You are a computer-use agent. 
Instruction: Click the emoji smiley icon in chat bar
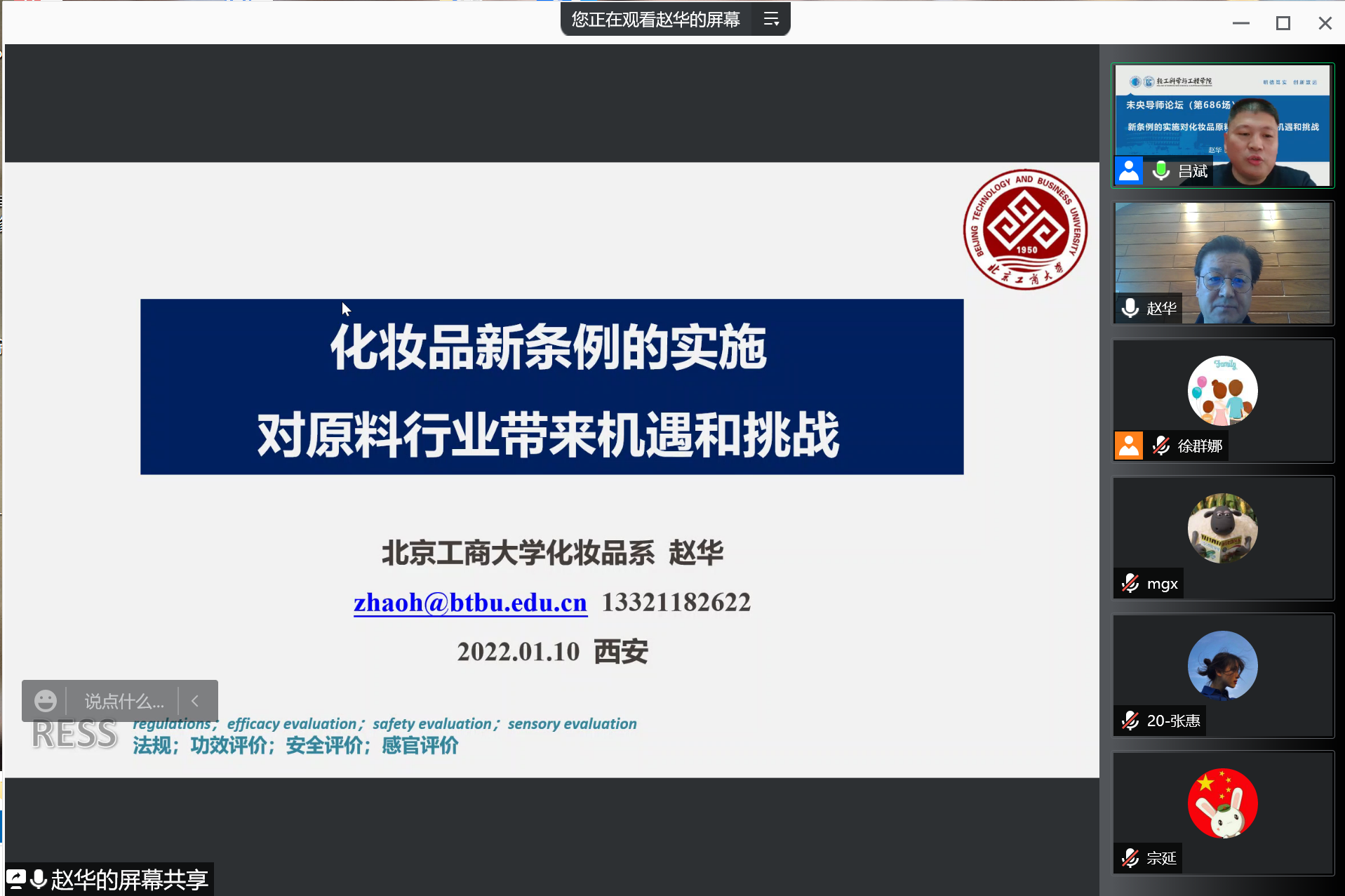coord(46,700)
